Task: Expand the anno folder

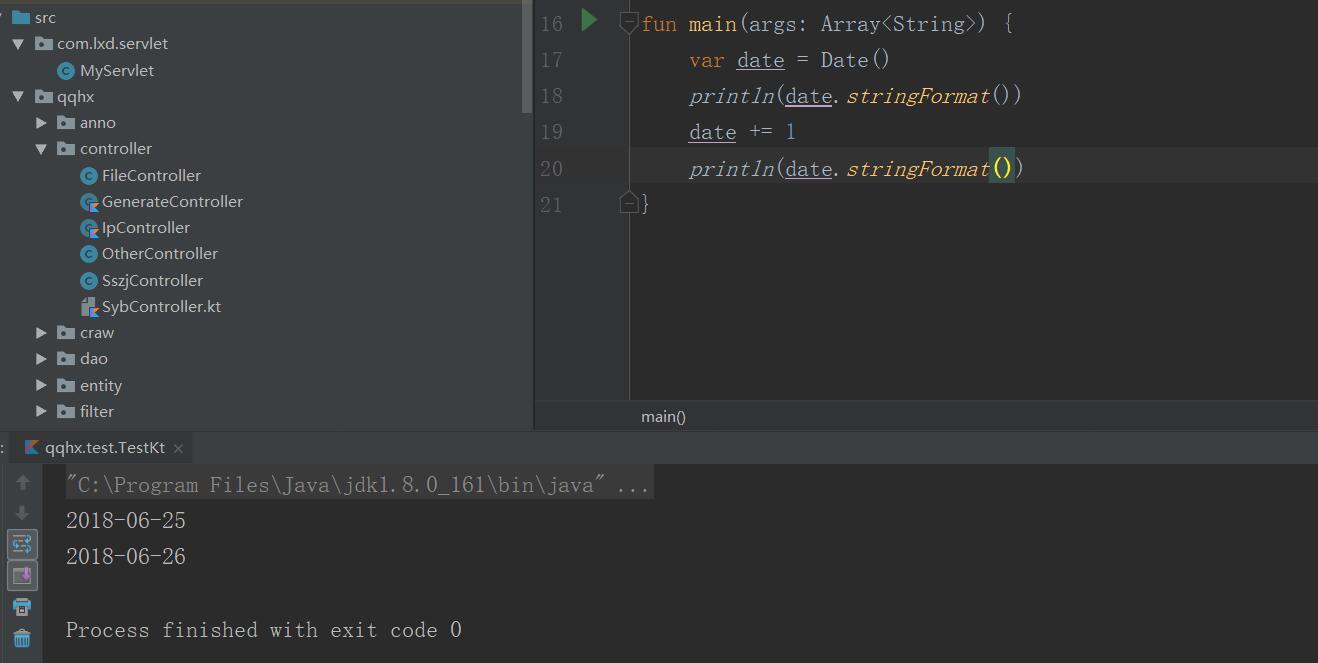Action: click(x=41, y=123)
